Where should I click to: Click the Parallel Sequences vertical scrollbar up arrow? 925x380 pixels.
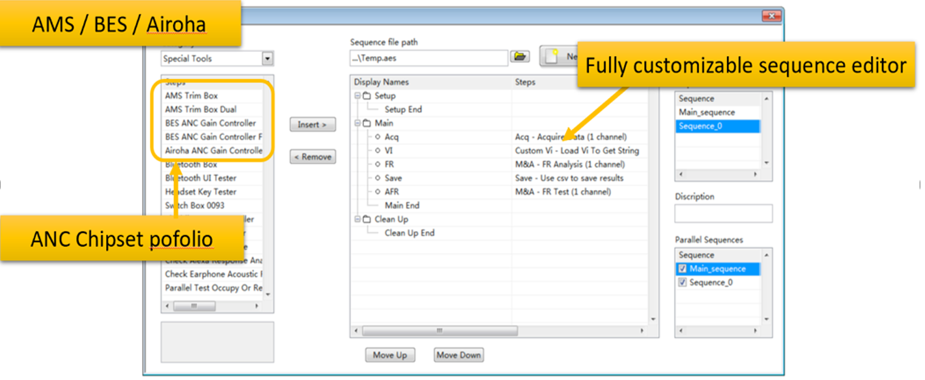pyautogui.click(x=766, y=255)
